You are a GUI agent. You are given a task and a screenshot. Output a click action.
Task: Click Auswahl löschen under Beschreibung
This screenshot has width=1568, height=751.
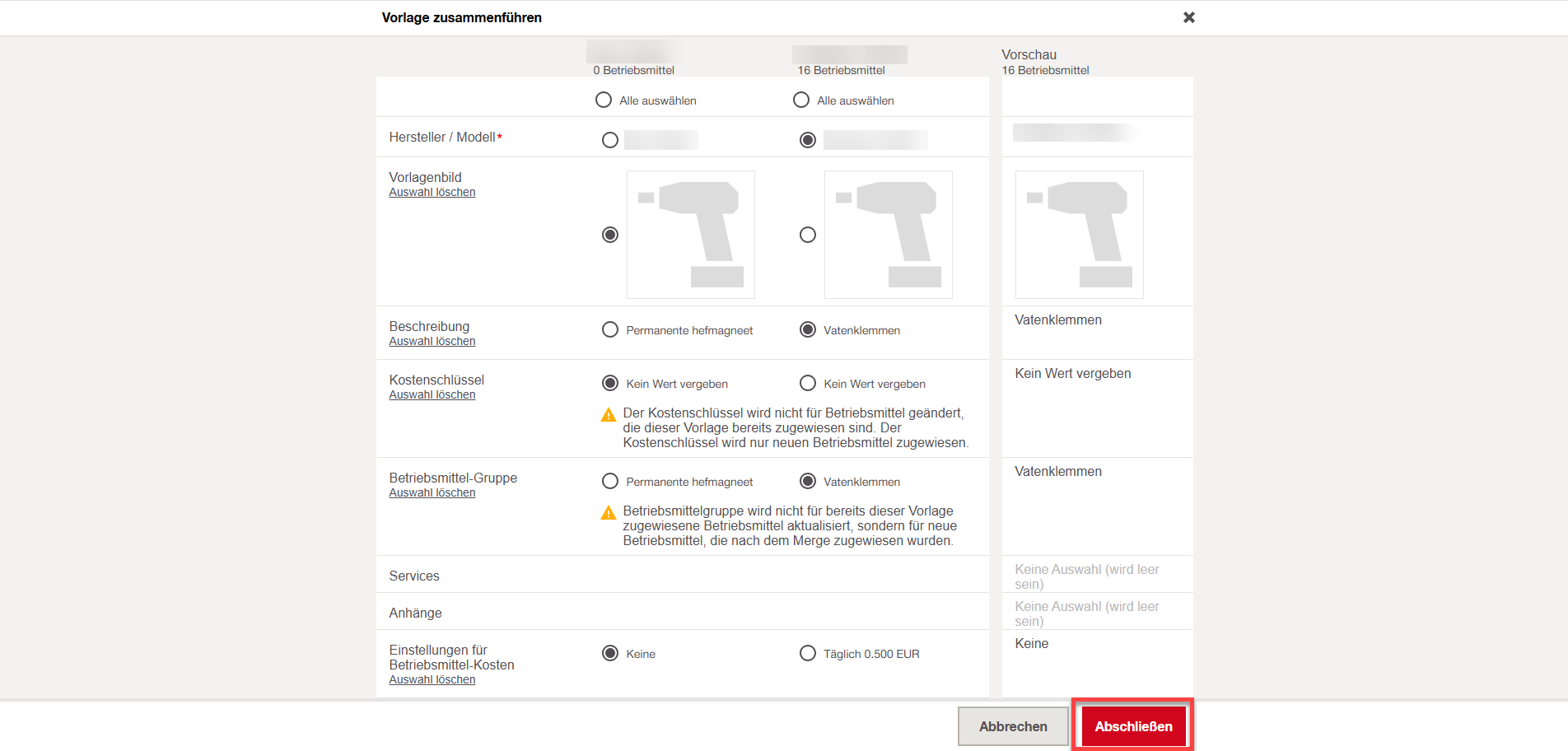click(x=432, y=342)
